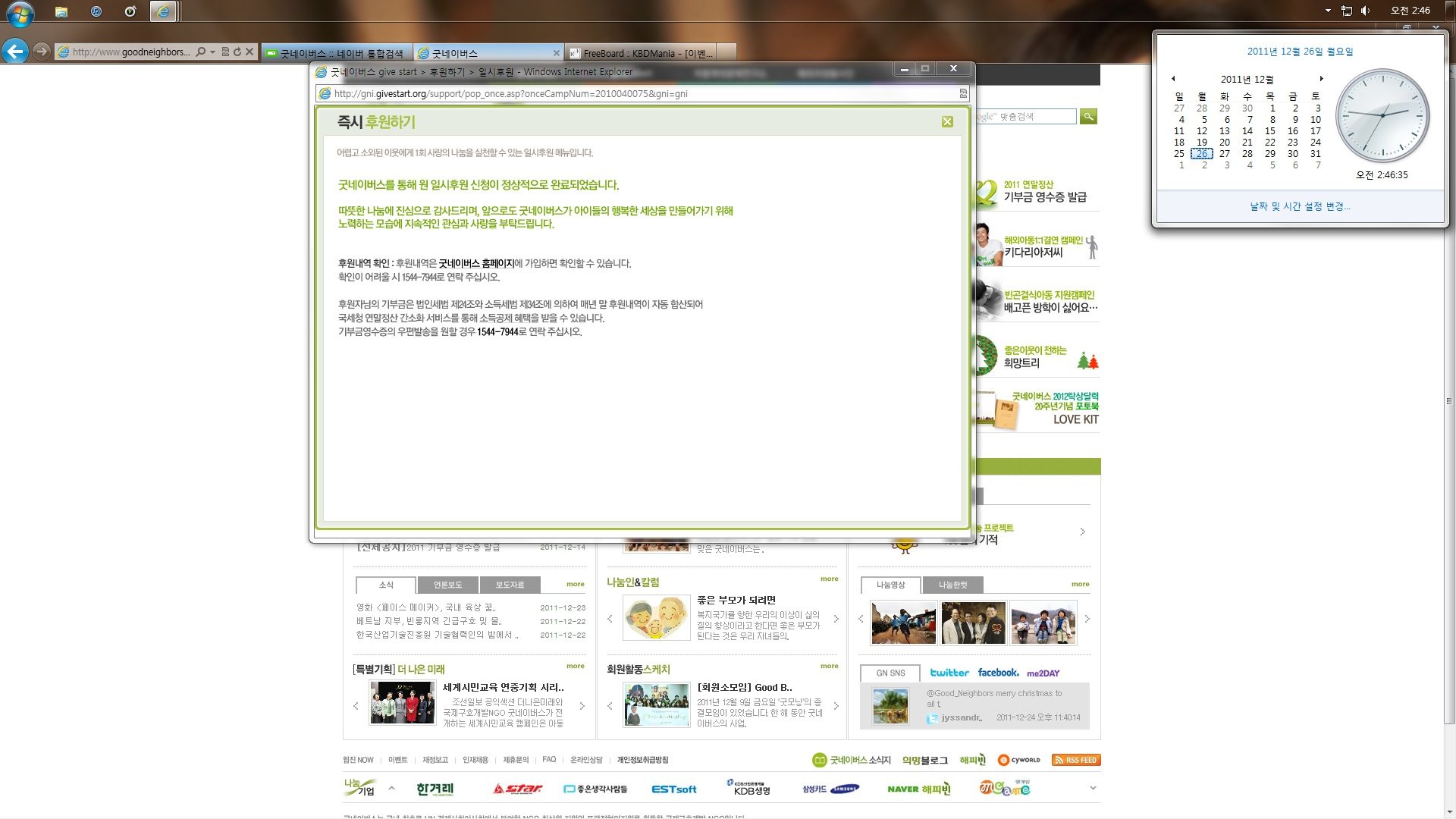Open the FAQ footer link
This screenshot has height=819, width=1456.
(x=549, y=759)
